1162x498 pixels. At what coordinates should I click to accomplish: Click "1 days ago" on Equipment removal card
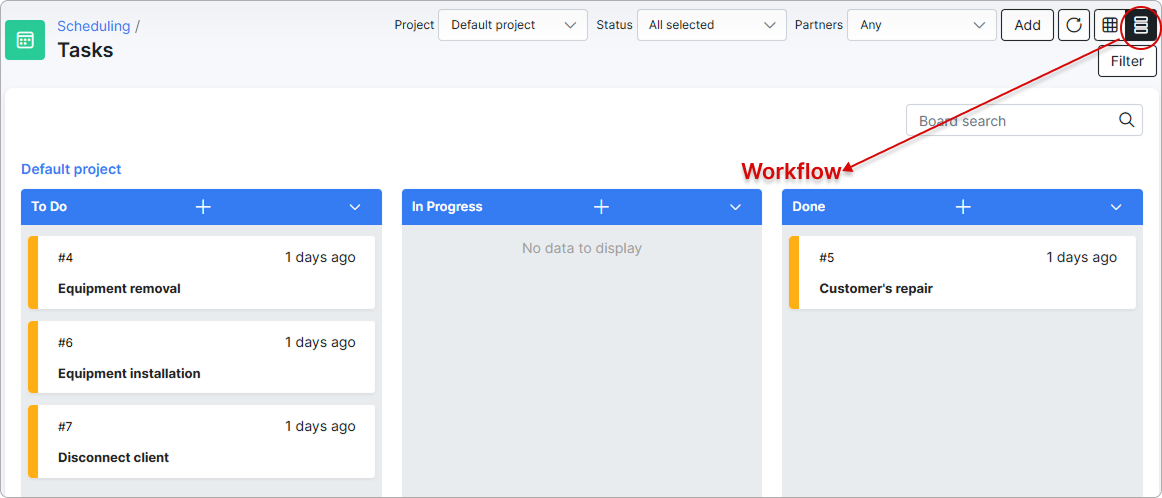click(320, 257)
